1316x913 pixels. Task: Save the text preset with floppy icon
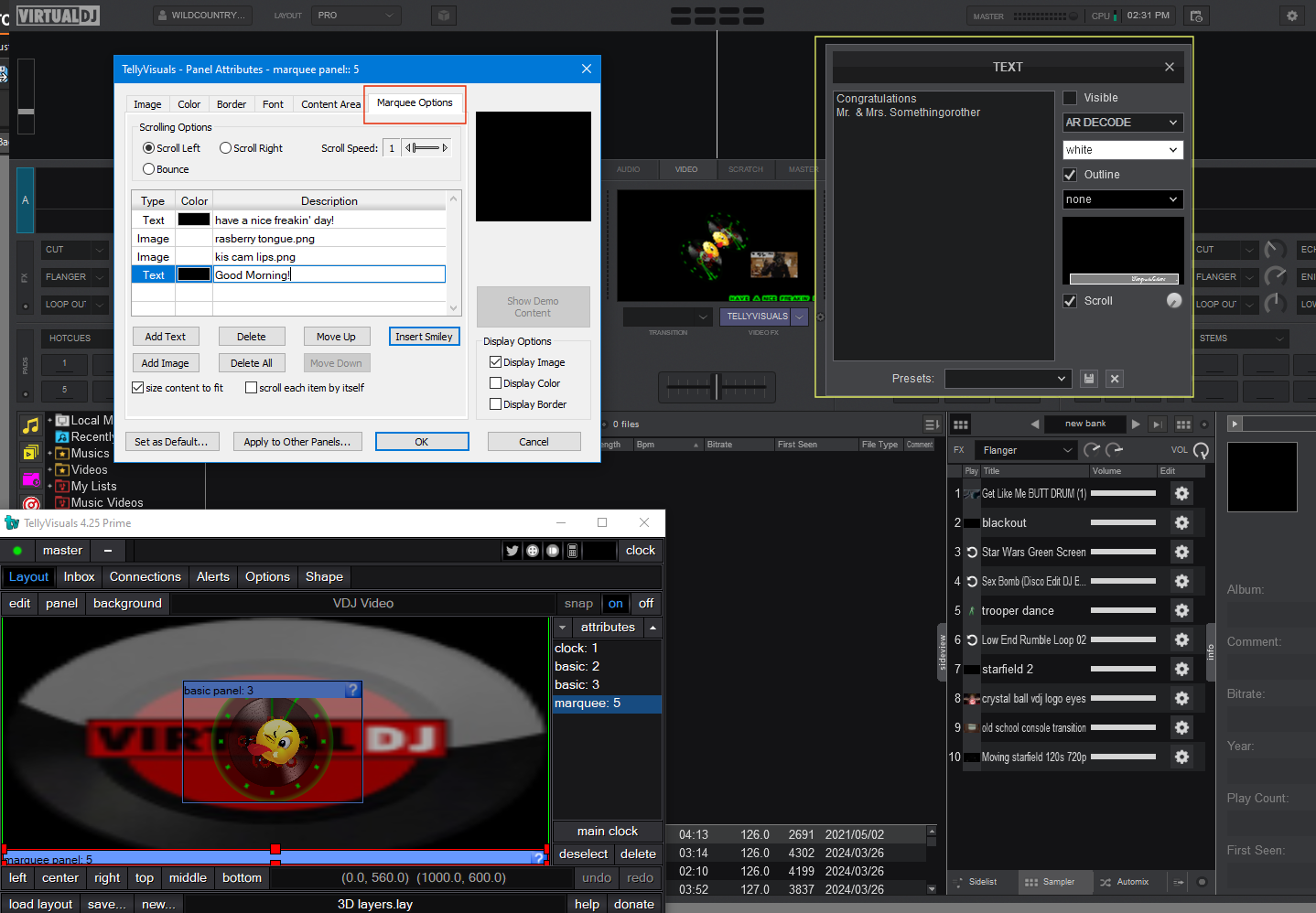pyautogui.click(x=1088, y=379)
